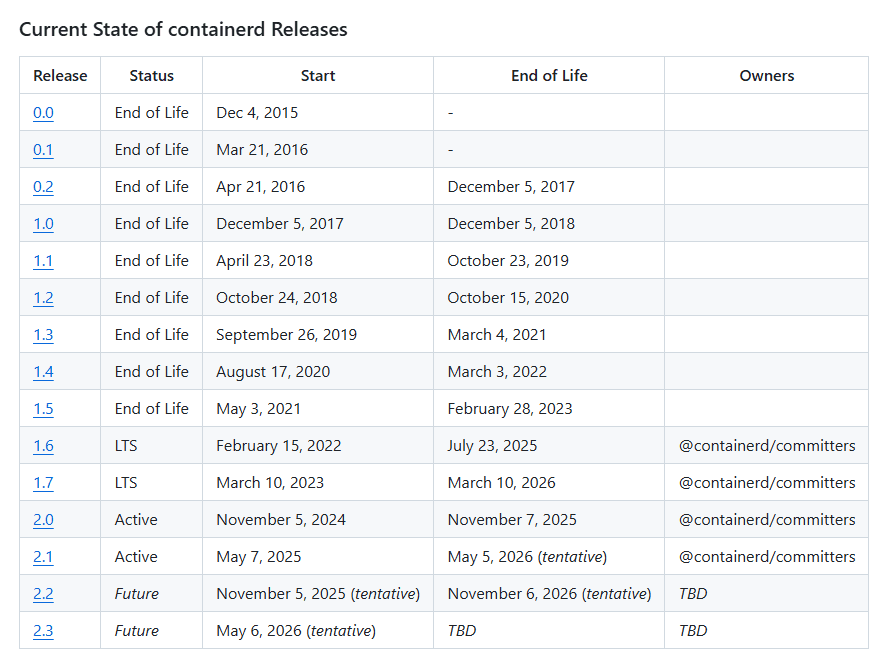Open the 1.6 LTS release link

(43, 446)
